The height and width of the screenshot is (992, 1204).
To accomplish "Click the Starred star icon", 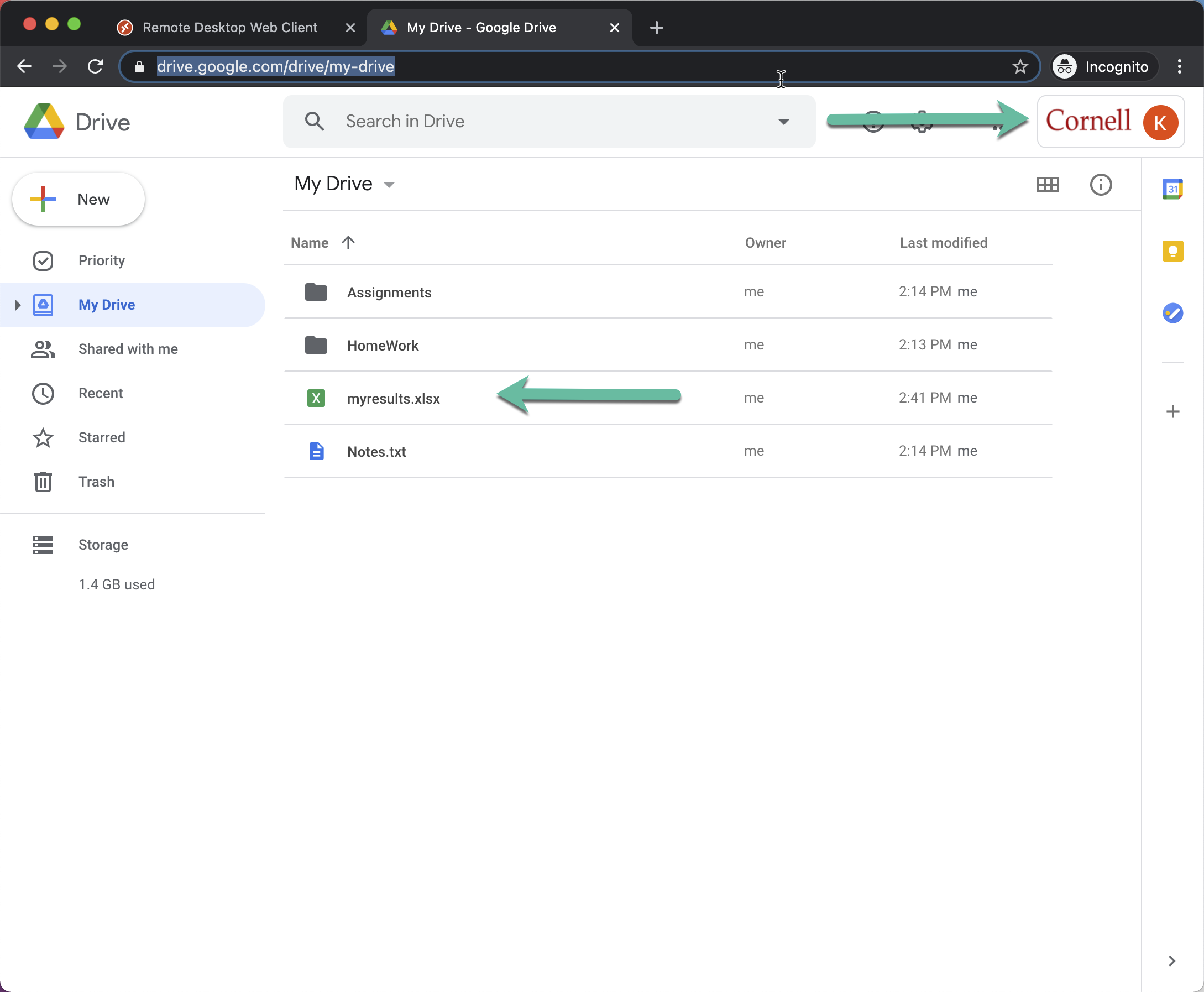I will click(x=43, y=438).
